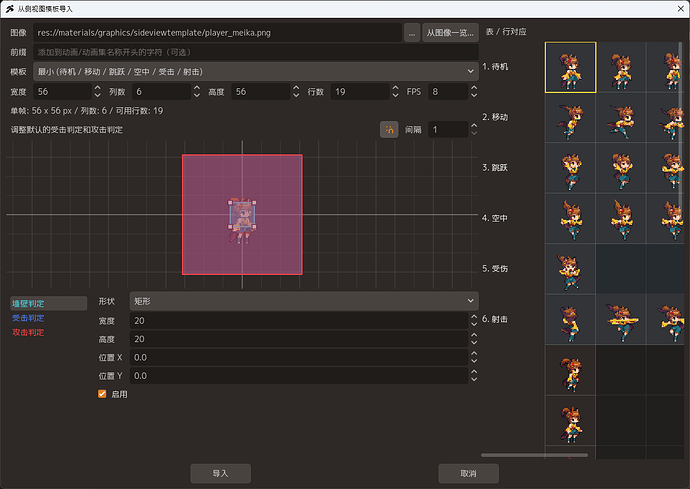
Task: Select 攻击判定 in the collision list
Action: coord(28,332)
